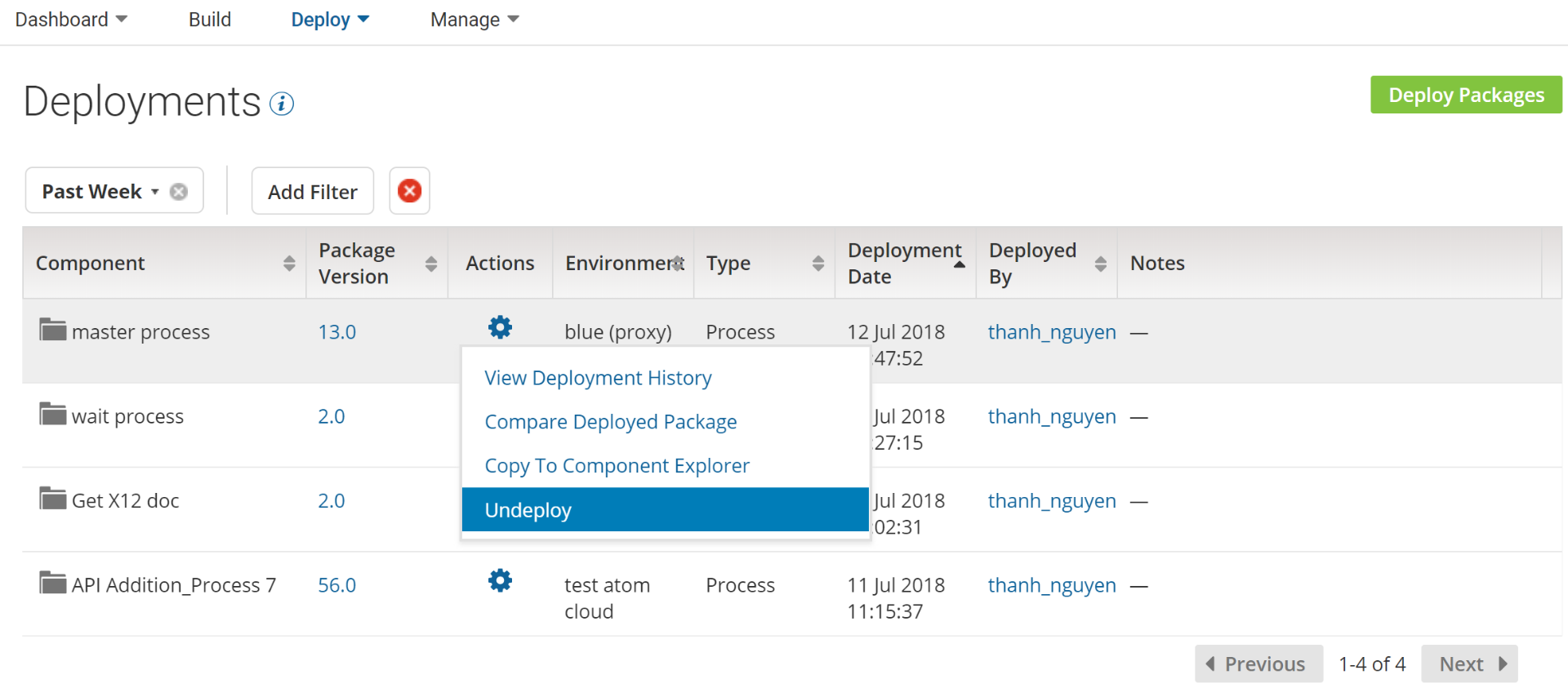Go to the Next page
Screen dimensions: 1568x688
(1469, 664)
